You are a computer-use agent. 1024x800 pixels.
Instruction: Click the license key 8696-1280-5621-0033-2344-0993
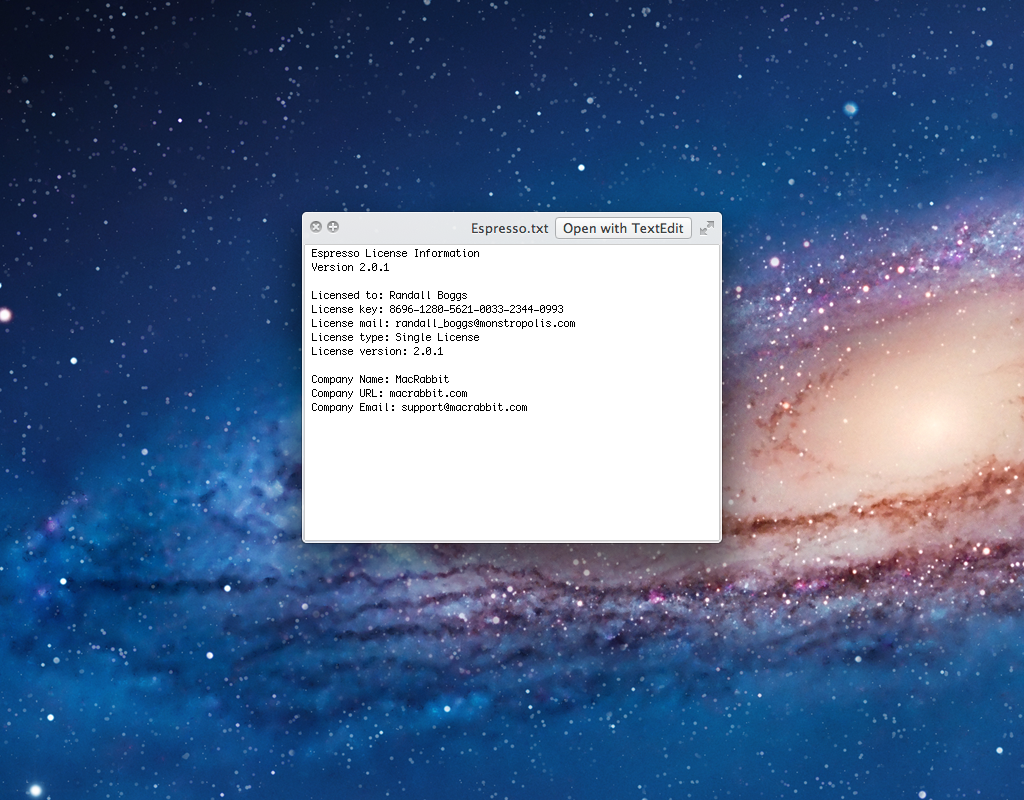tap(476, 309)
